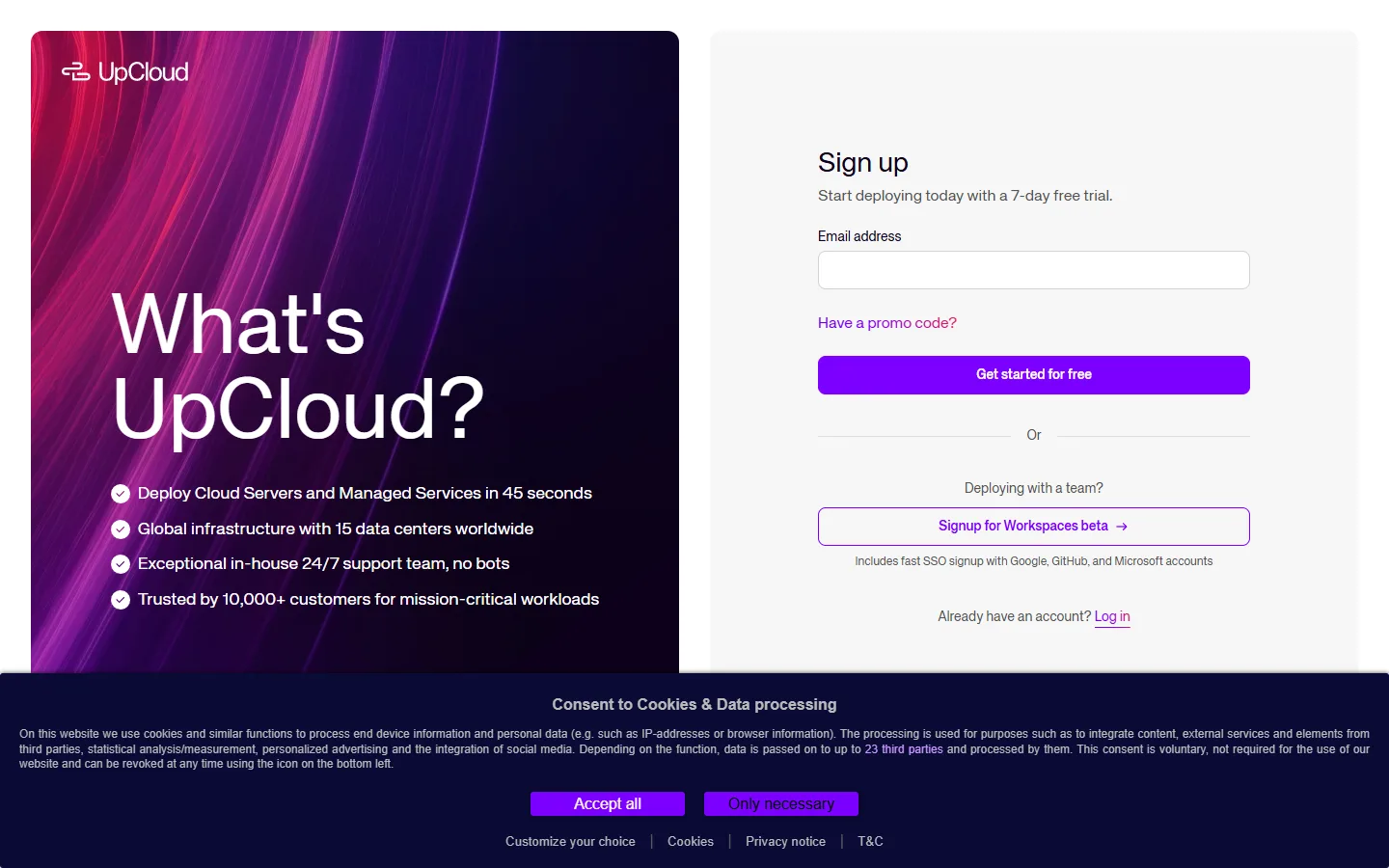Viewport: 1389px width, 868px height.
Task: Click Signup for Workspaces beta button
Action: pyautogui.click(x=1034, y=527)
